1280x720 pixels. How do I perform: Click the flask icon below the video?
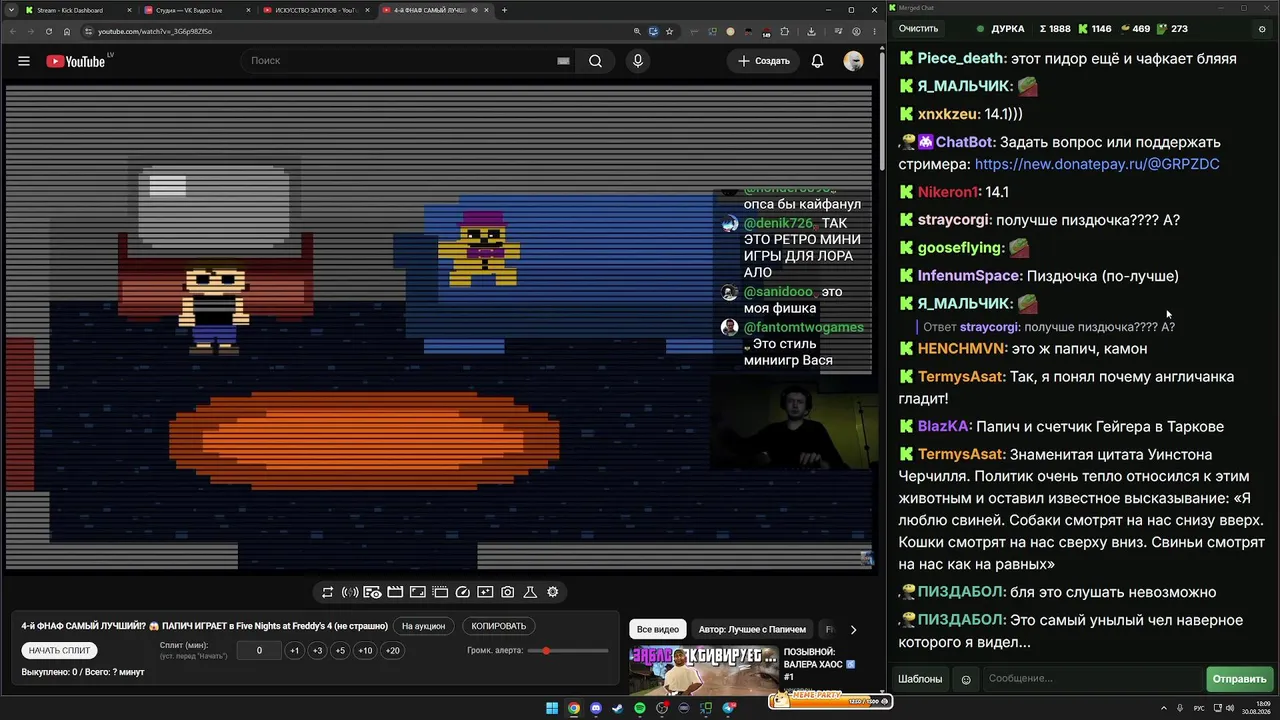530,592
